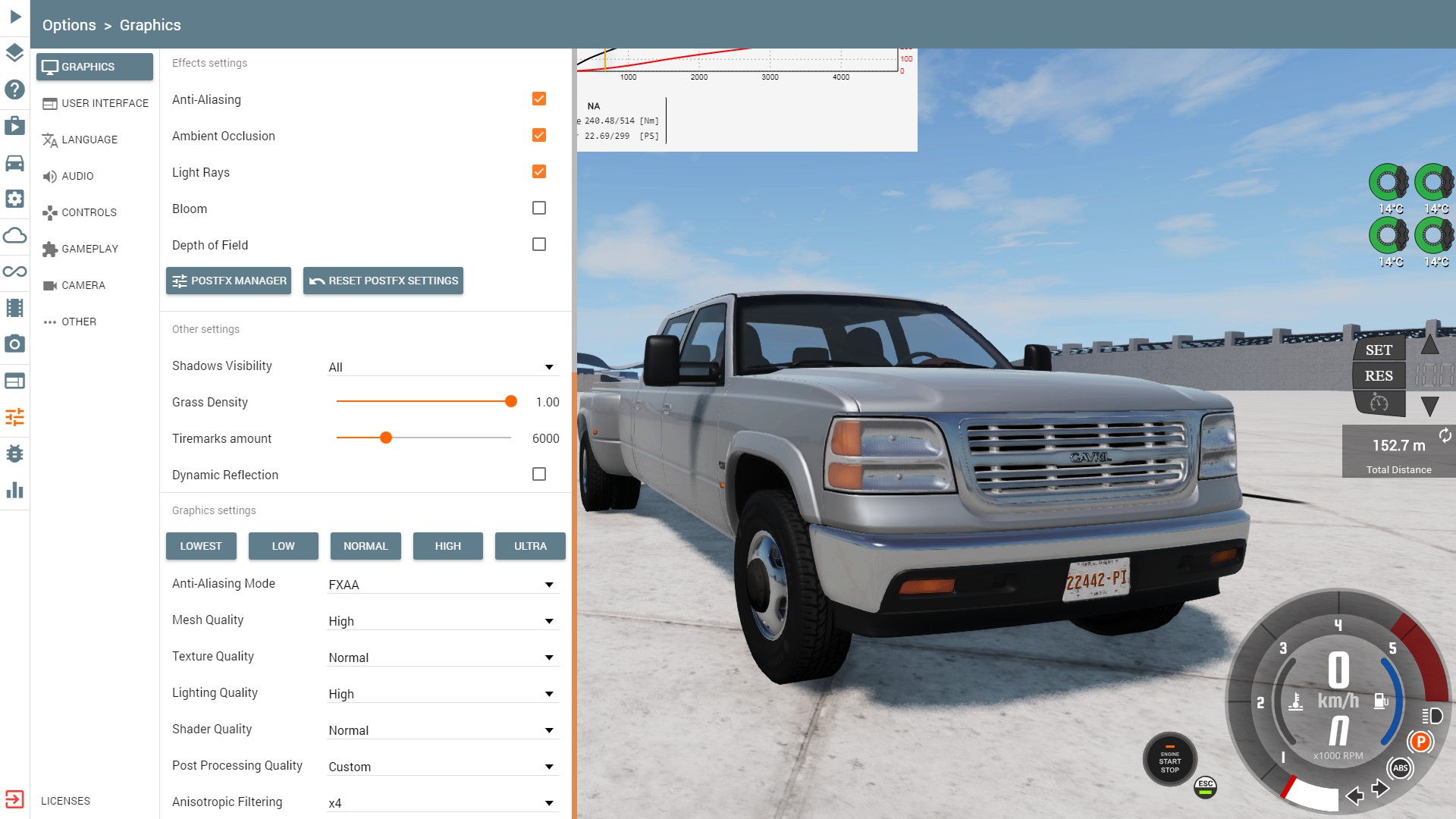Screen dimensions: 1456x819
Task: Open the help question mark icon
Action: pyautogui.click(x=14, y=89)
